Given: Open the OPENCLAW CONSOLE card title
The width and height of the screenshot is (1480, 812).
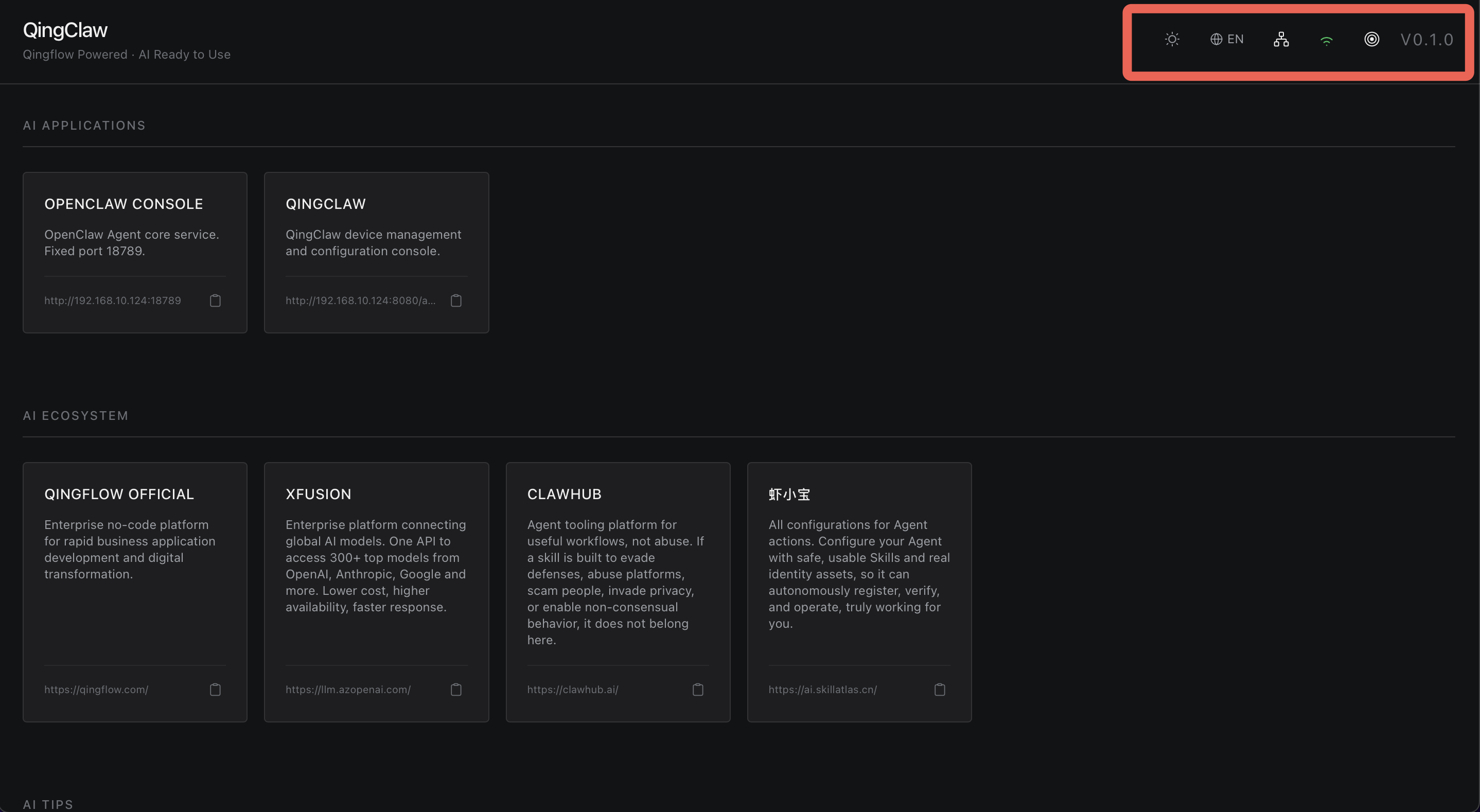Looking at the screenshot, I should 124,204.
